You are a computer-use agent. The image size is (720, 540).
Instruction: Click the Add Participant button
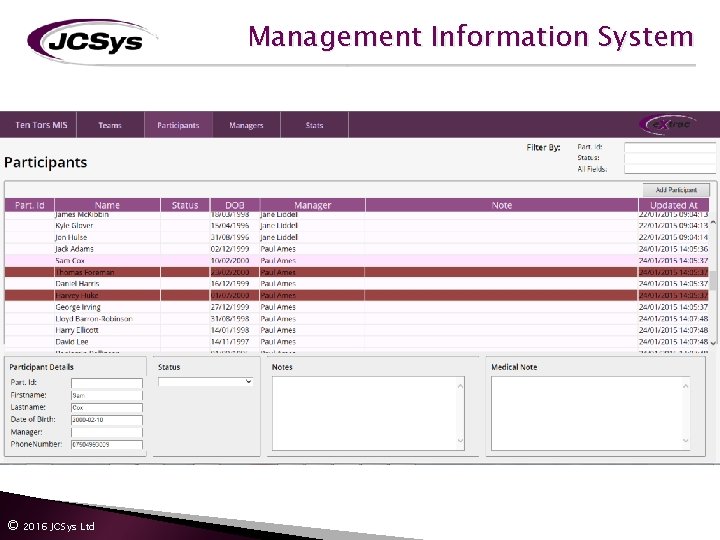point(676,190)
